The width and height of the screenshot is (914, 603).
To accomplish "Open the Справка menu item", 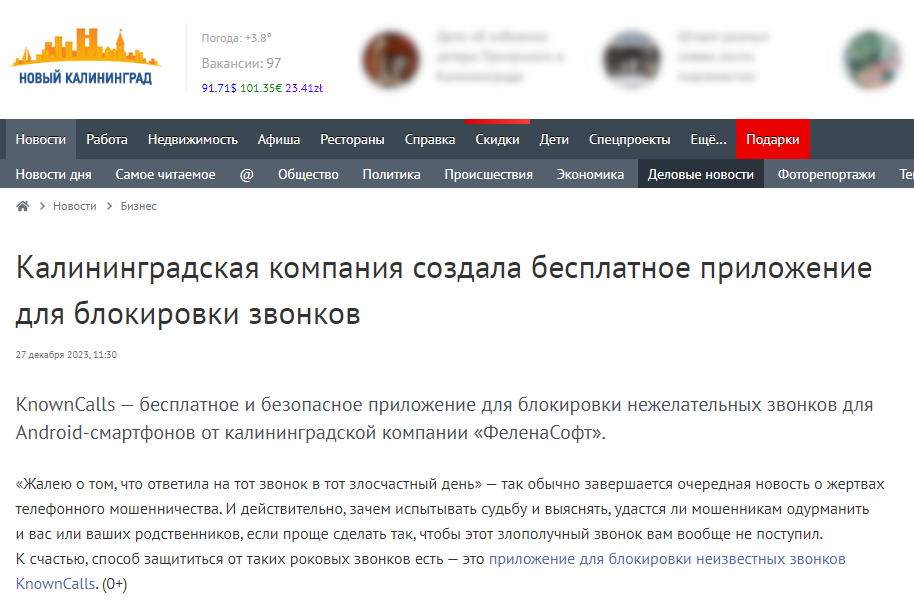I will pos(430,139).
